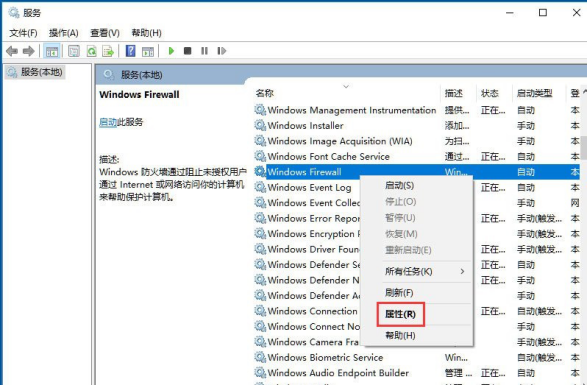
Task: Click gear icon beside Windows Image Acquisition
Action: (260, 140)
